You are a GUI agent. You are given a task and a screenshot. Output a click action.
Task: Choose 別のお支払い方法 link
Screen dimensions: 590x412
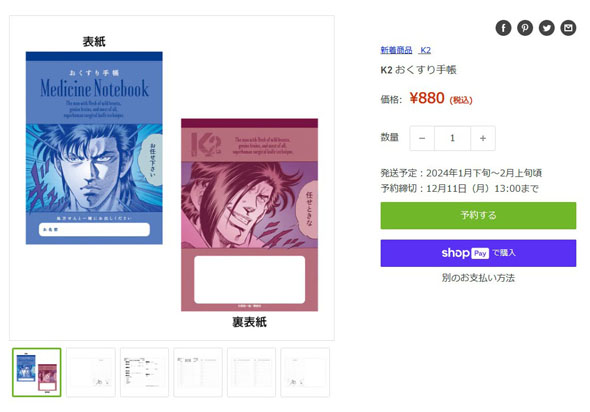(x=478, y=278)
